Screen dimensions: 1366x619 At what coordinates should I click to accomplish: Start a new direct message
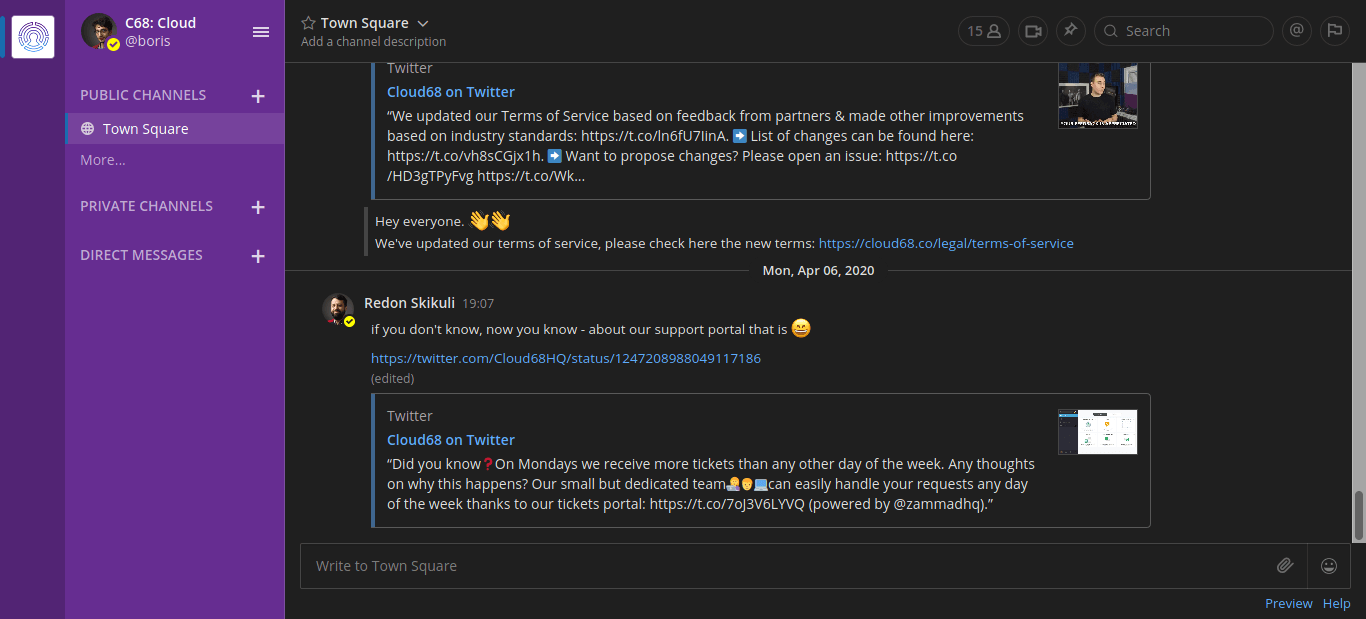258,256
